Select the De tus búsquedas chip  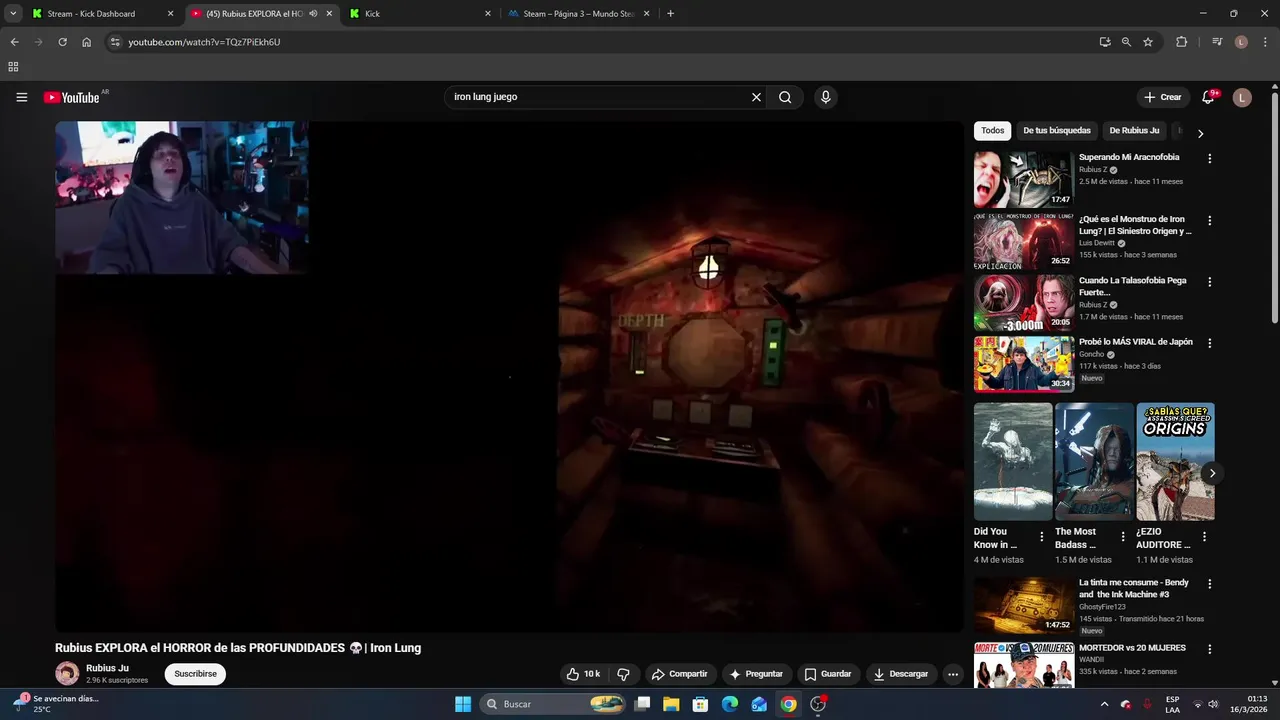point(1056,131)
